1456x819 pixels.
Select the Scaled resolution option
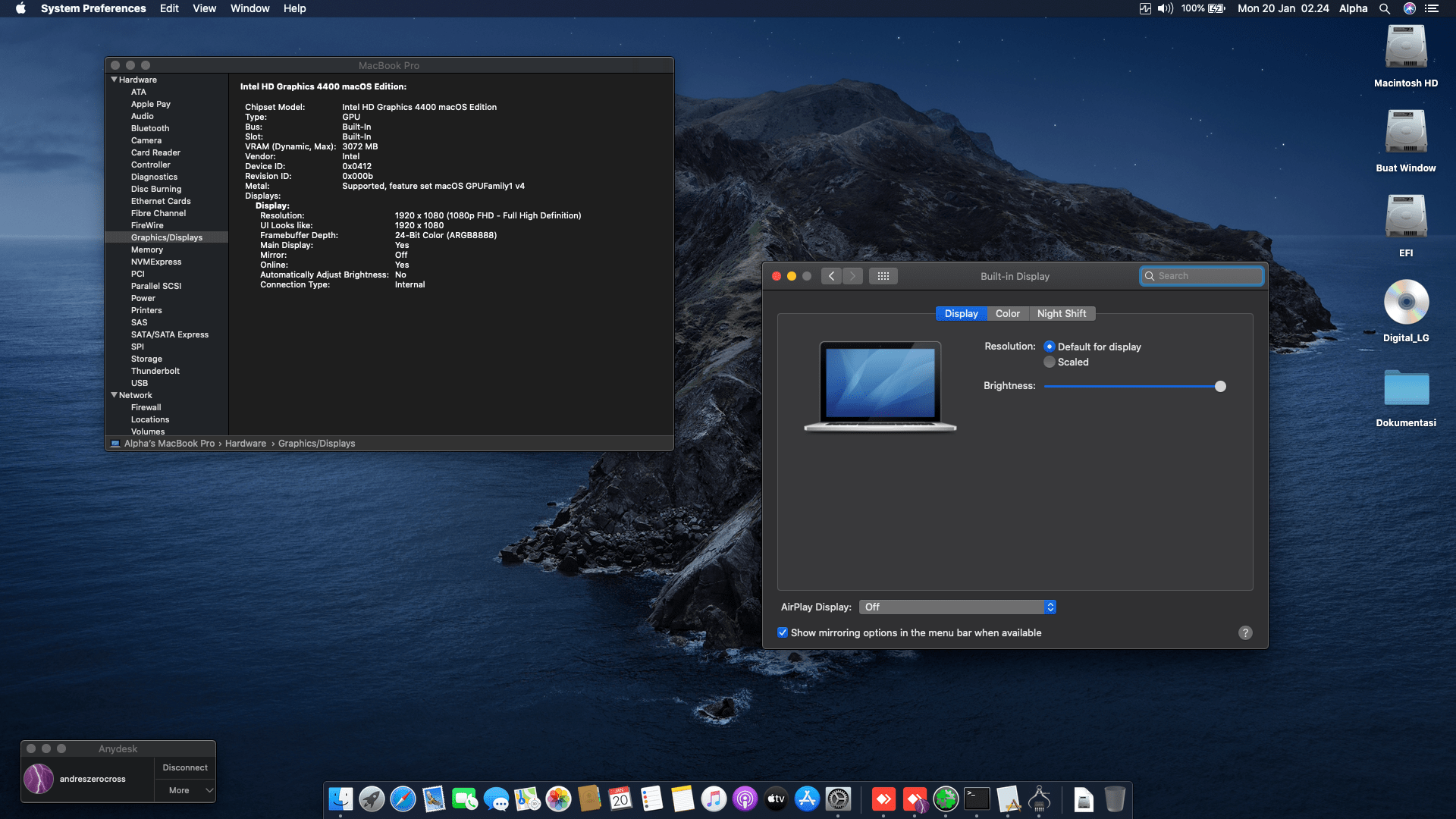coord(1050,362)
